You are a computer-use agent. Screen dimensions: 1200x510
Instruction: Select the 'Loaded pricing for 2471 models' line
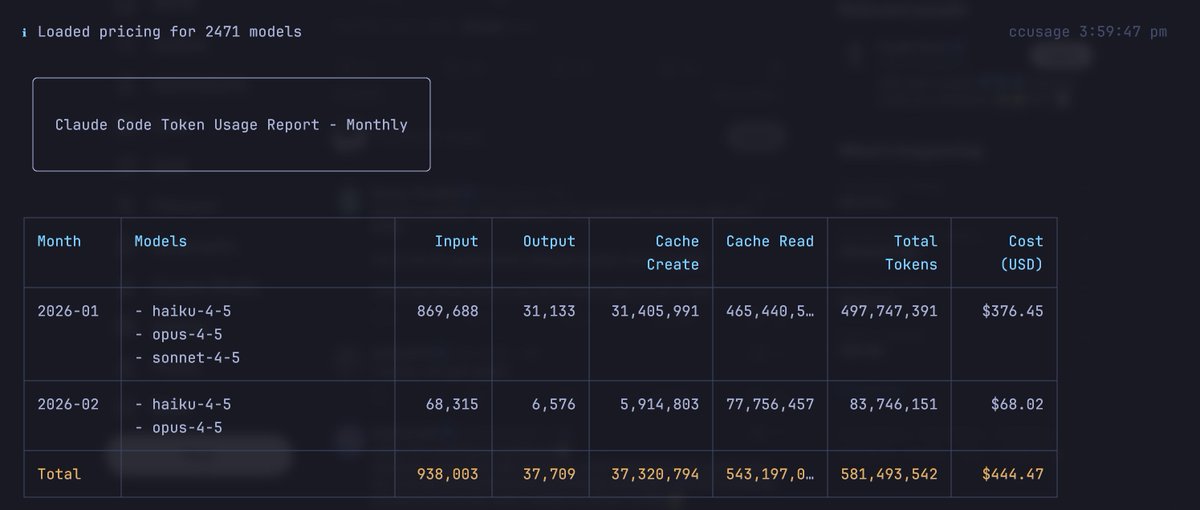click(x=169, y=32)
